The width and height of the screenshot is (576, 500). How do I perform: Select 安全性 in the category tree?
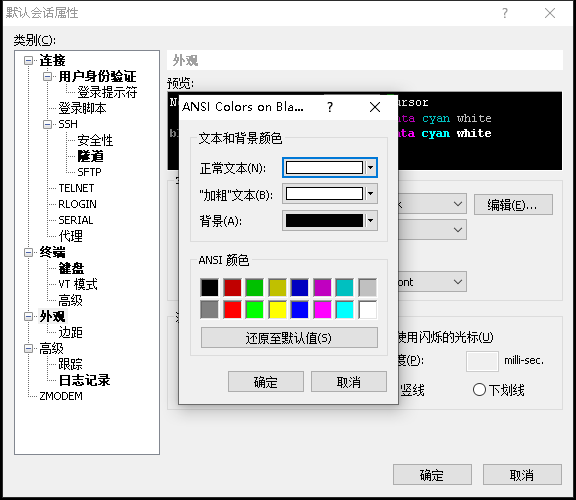tap(95, 140)
